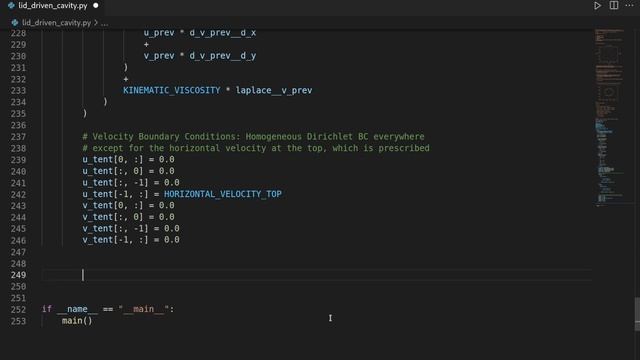
Task: Click line number 252 in the gutter
Action: pos(18,309)
